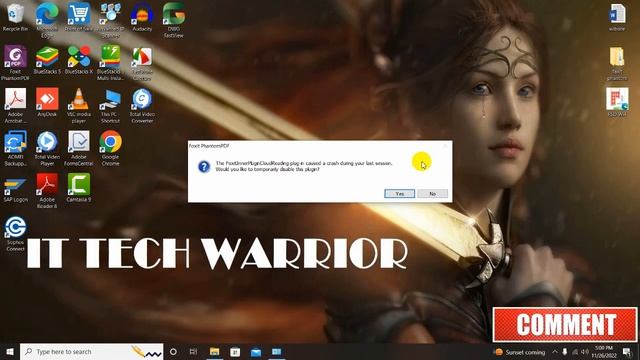
Task: Open the taskbar clock and date
Action: tap(604, 351)
